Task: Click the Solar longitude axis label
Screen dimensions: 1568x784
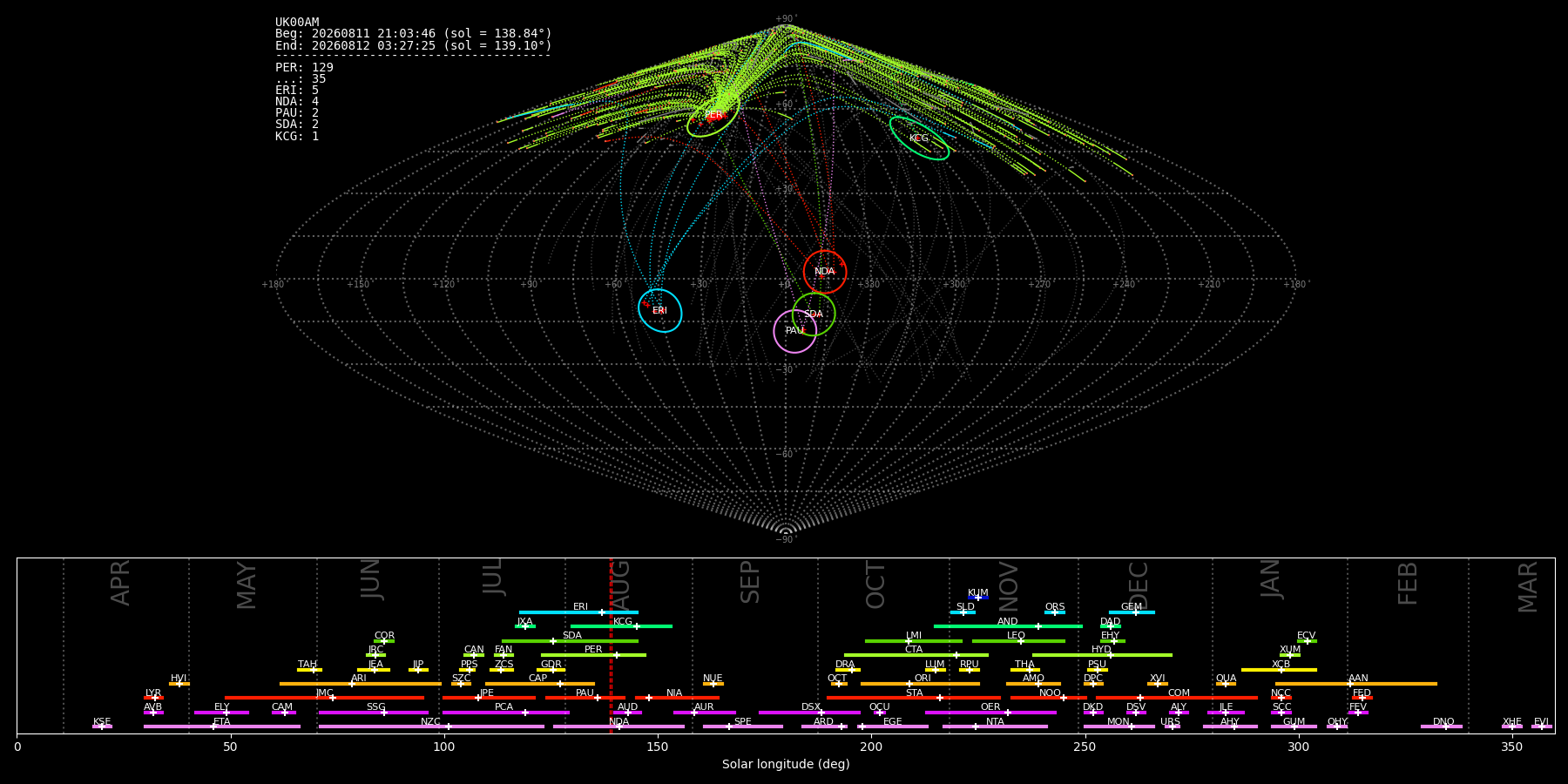Action: pos(786,764)
